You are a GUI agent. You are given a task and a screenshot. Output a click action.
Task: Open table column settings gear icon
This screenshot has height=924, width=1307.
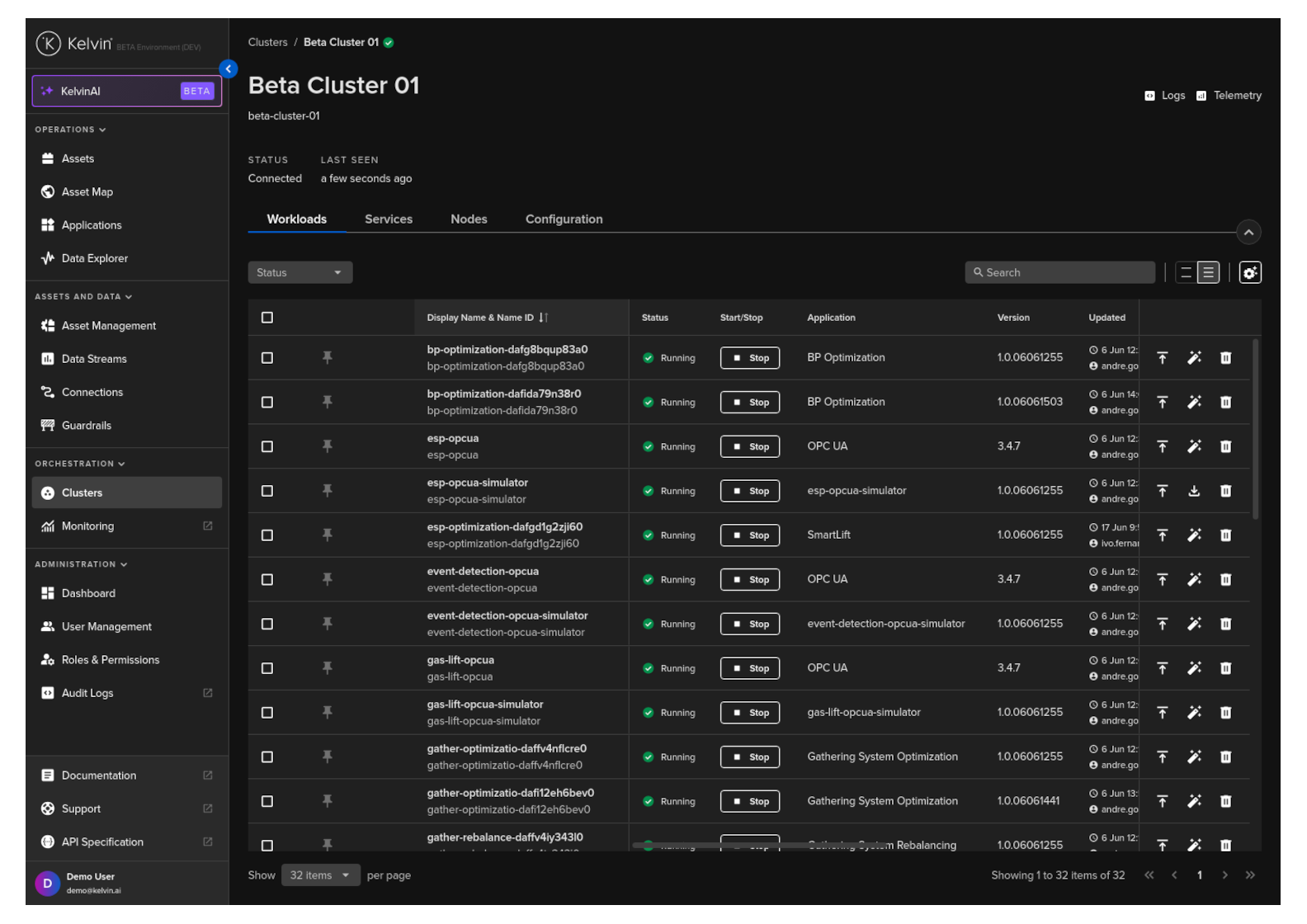tap(1249, 273)
